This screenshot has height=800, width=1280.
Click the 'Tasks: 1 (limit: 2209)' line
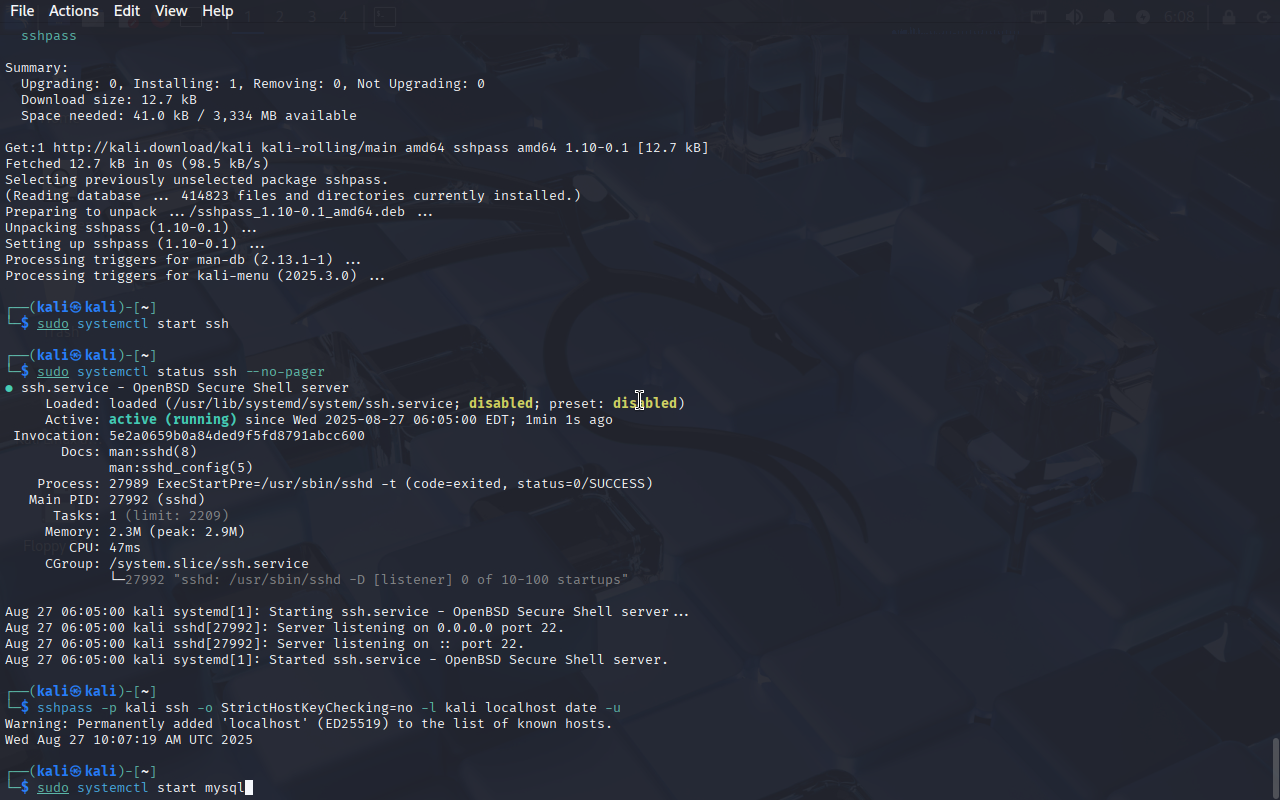coord(141,516)
